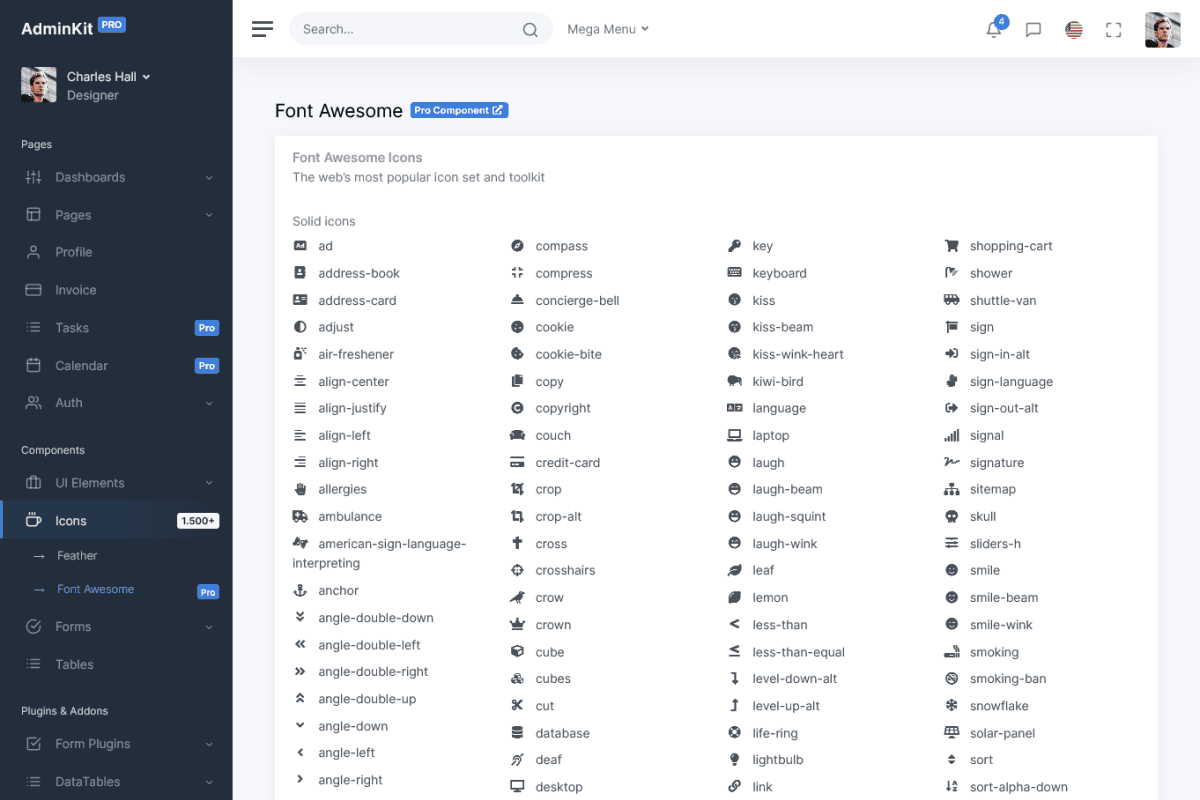1200x800 pixels.
Task: Click the credit-card icon
Action: click(517, 463)
